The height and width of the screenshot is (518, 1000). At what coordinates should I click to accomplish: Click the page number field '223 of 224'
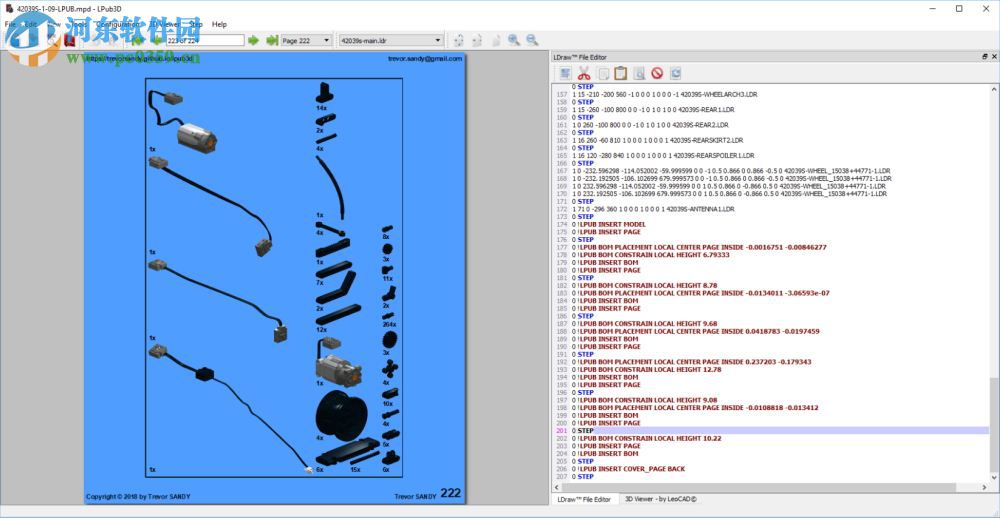(205, 40)
